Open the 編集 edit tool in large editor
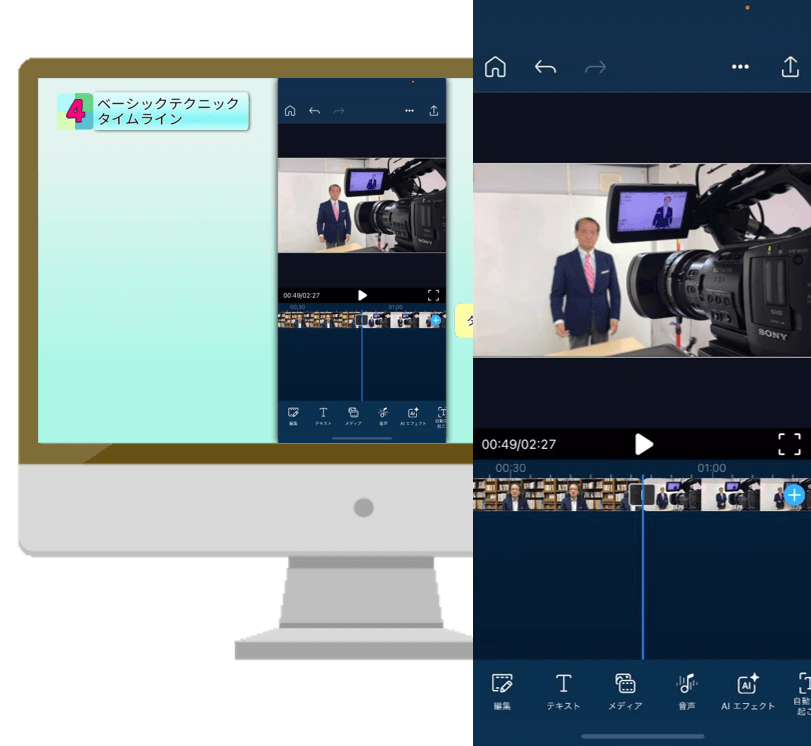Screen dimensions: 811x746 pos(502,692)
